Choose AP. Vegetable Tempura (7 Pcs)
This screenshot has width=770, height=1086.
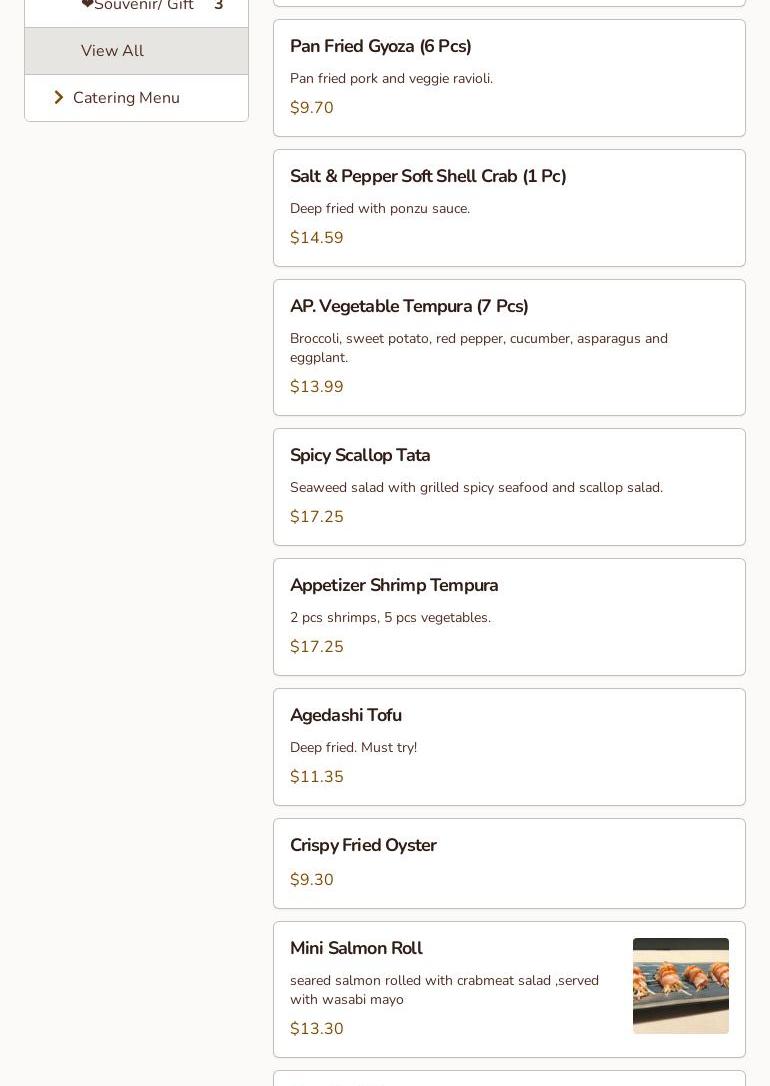point(409,307)
